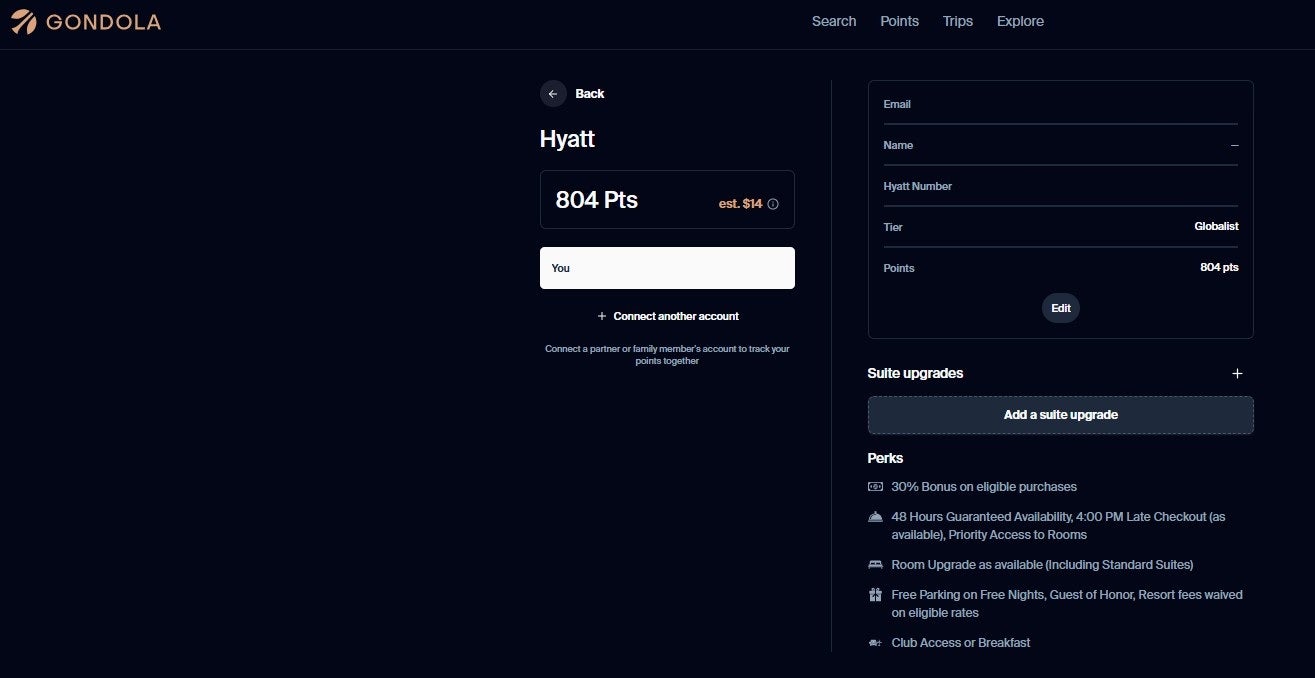
Task: Click the Hyatt heading
Action: (x=567, y=139)
